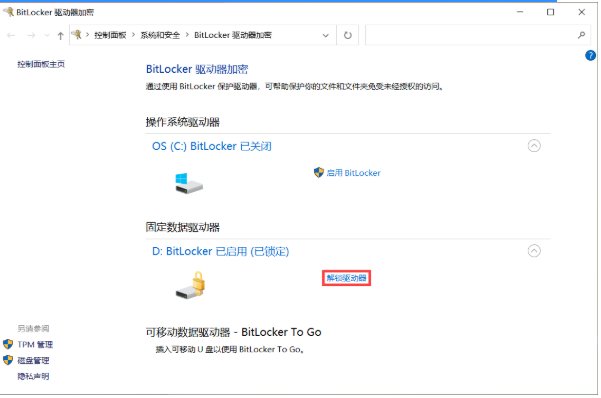Open 控制面板 breadcrumb
The height and width of the screenshot is (398, 601).
[x=110, y=35]
